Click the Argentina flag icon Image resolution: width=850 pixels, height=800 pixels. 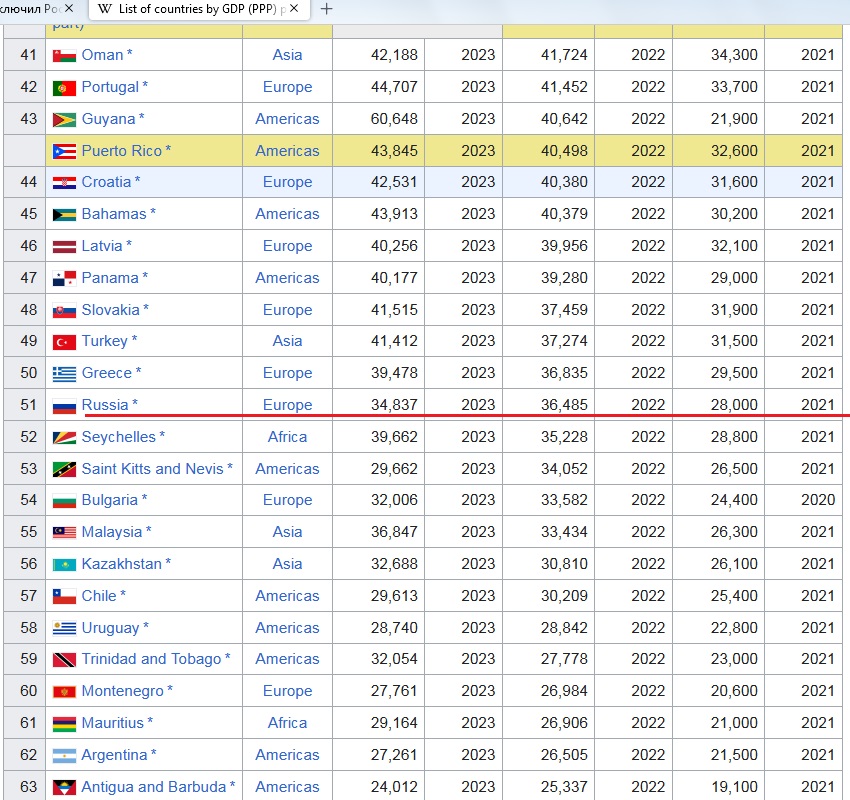64,756
